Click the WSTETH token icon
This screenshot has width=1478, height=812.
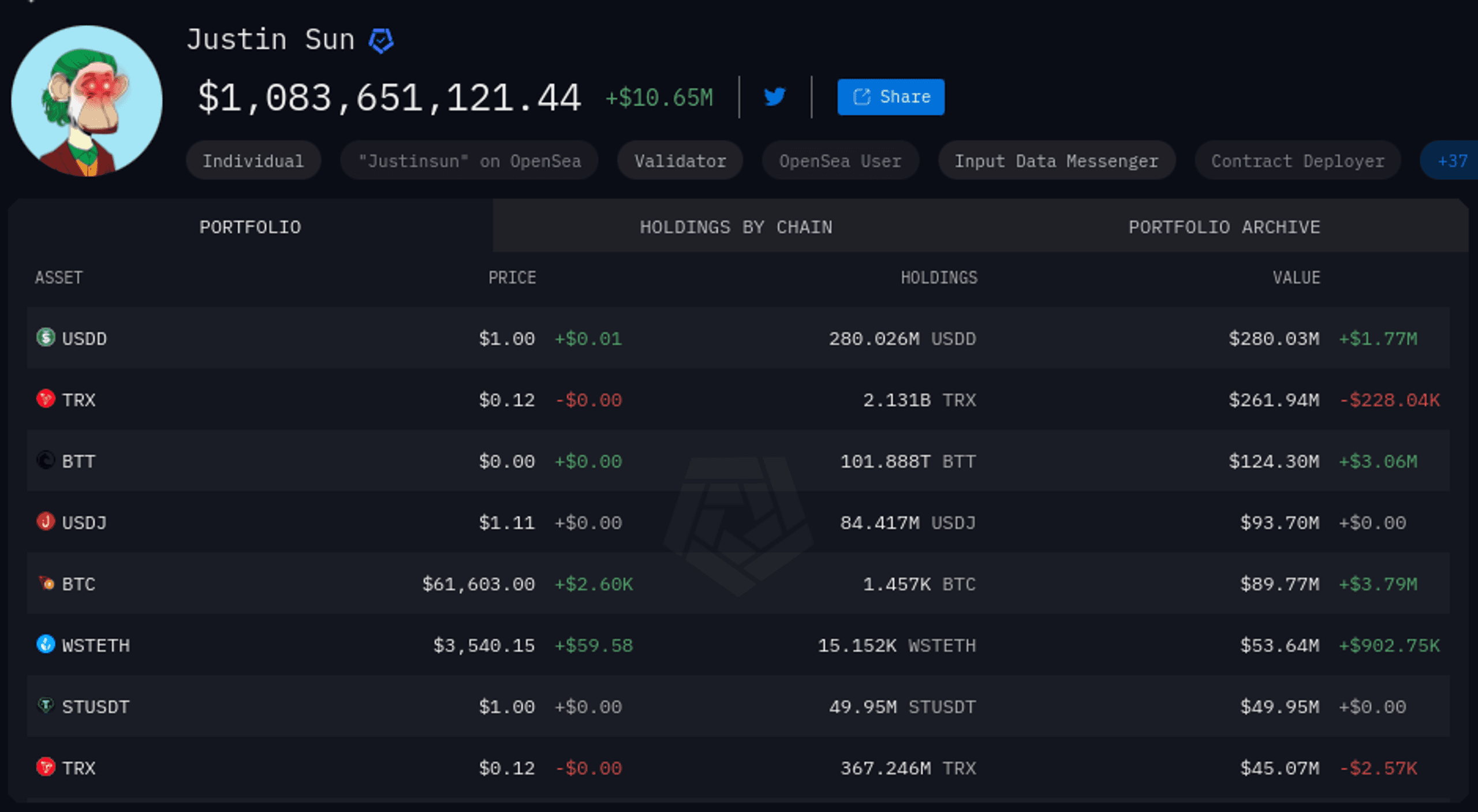tap(46, 644)
